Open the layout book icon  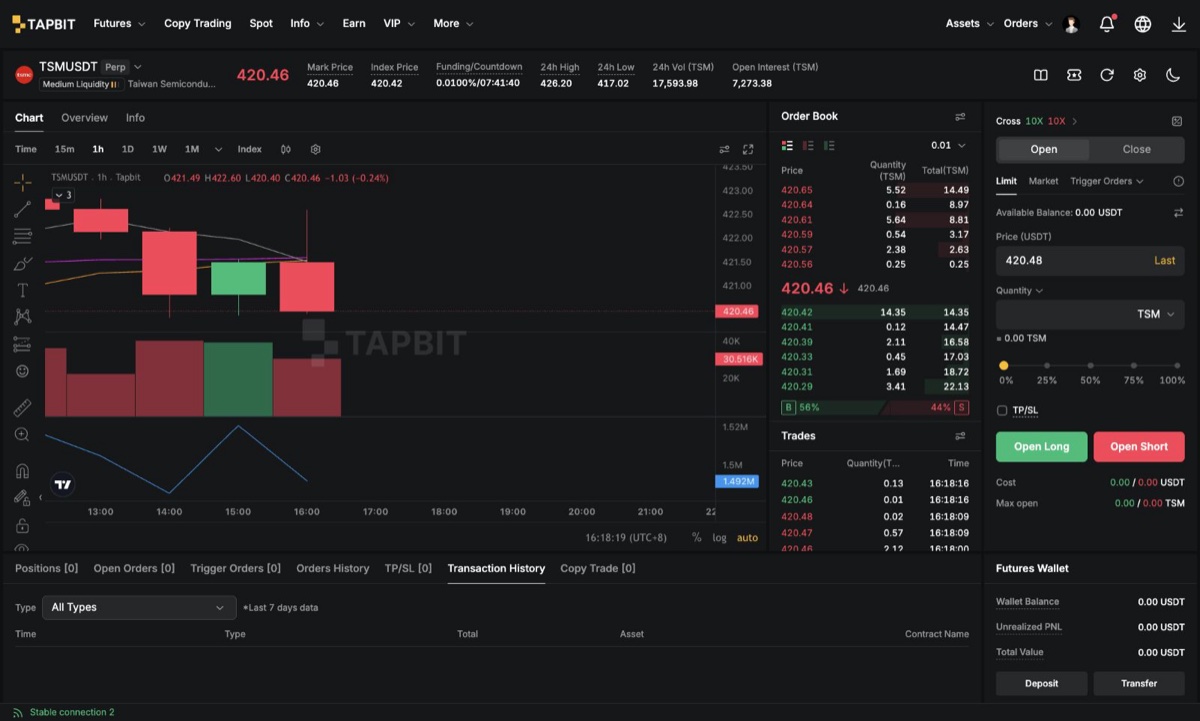pyautogui.click(x=1041, y=75)
